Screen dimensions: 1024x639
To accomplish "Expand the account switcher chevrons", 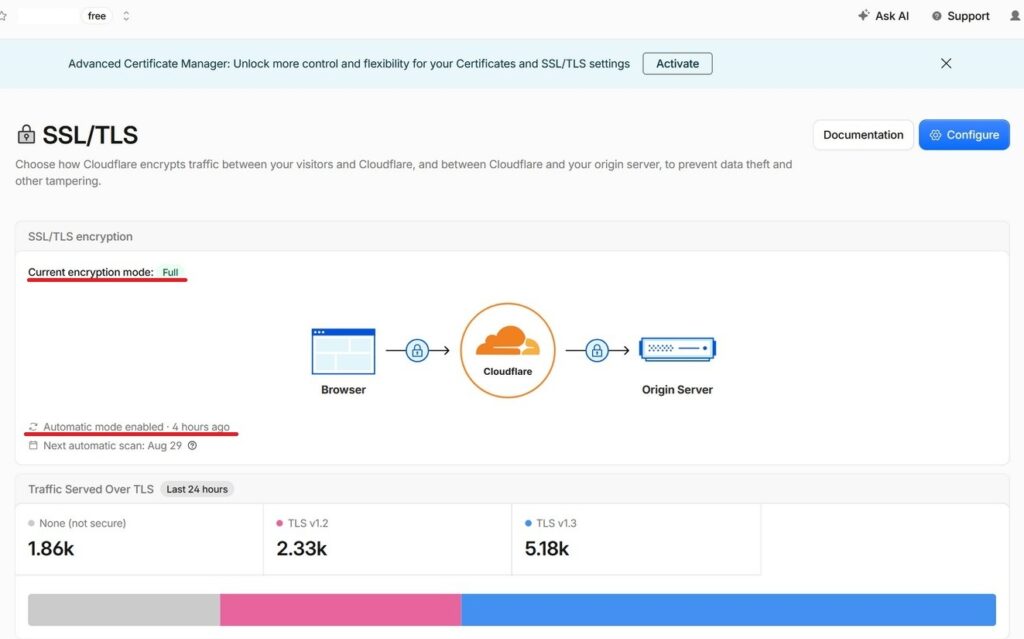I will pyautogui.click(x=126, y=16).
